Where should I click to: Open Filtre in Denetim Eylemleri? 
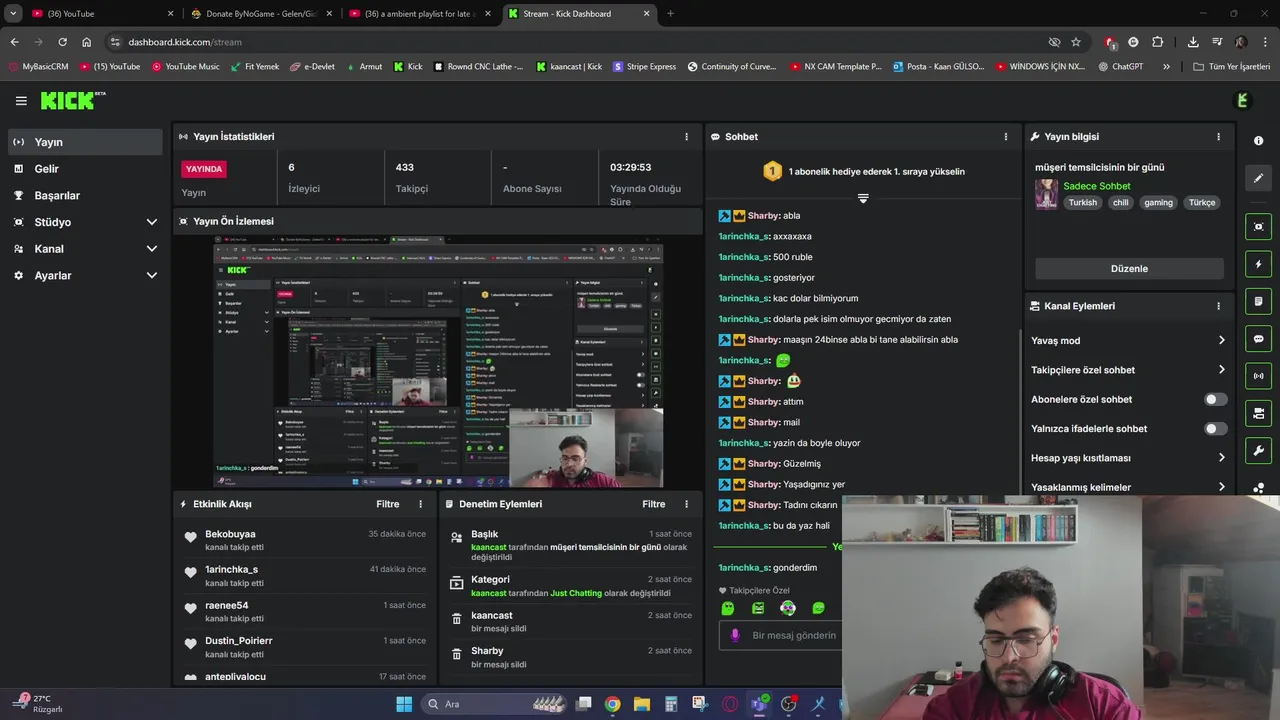tap(653, 504)
